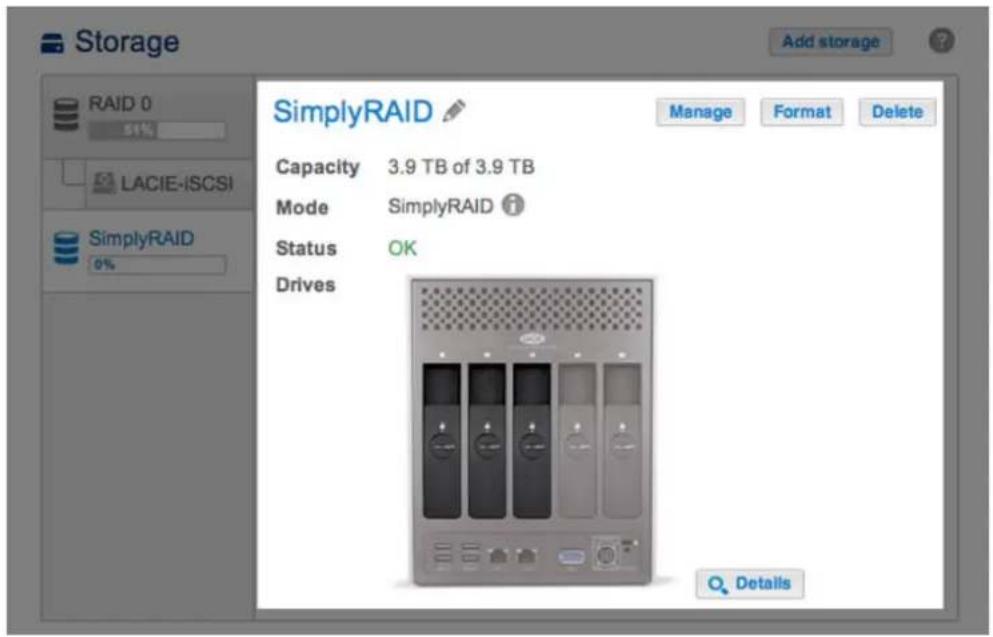Open the LACIE-iSCSI entry

pyautogui.click(x=170, y=184)
